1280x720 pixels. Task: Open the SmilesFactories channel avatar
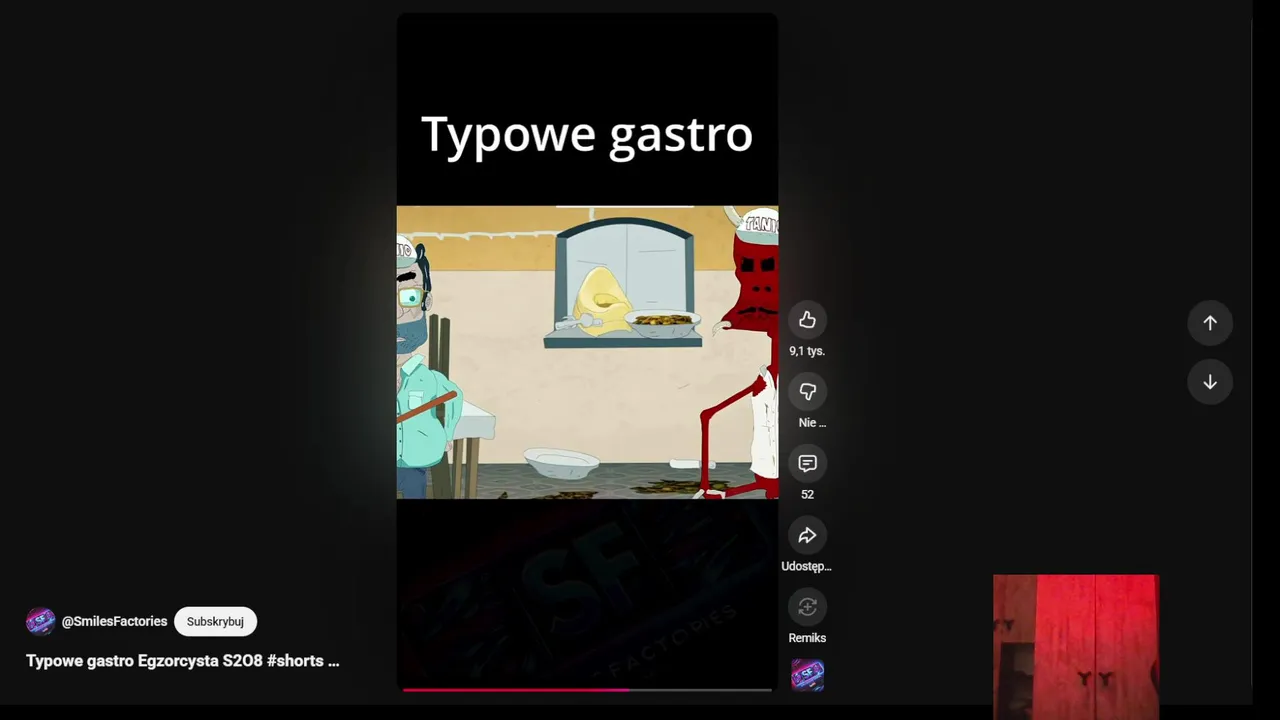[41, 621]
